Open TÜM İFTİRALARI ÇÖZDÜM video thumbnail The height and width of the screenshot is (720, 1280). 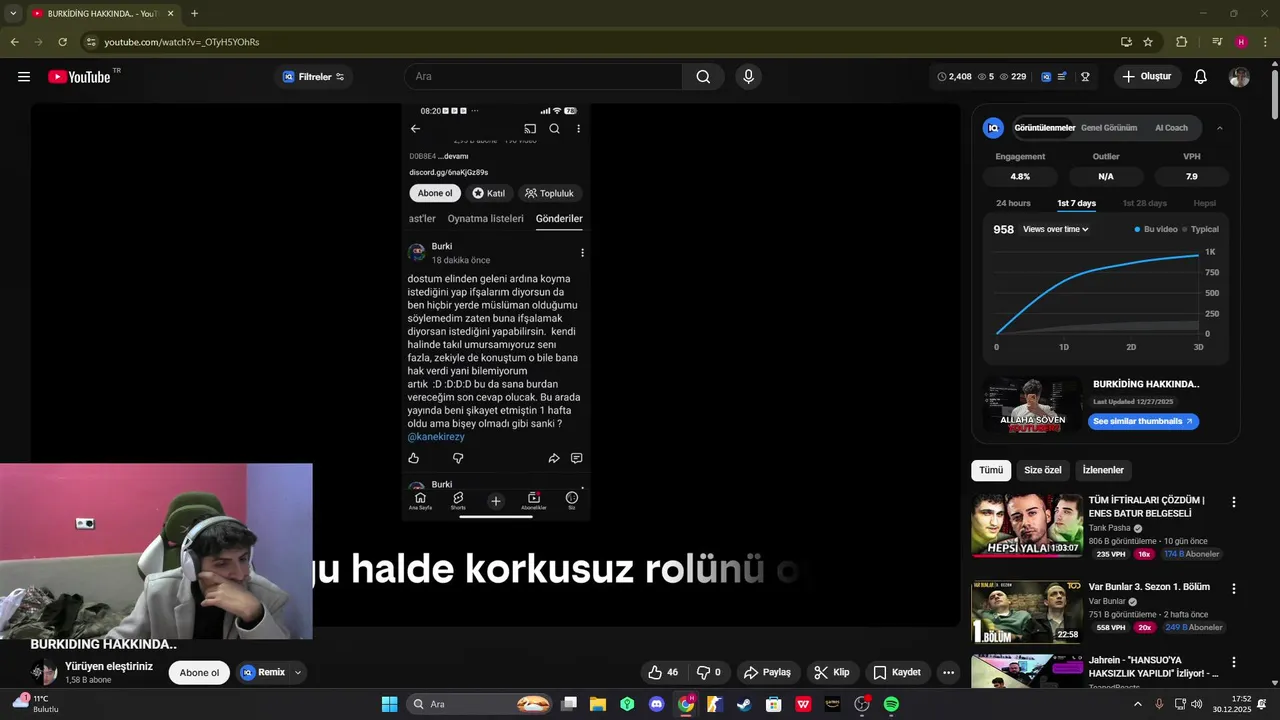pyautogui.click(x=1027, y=525)
